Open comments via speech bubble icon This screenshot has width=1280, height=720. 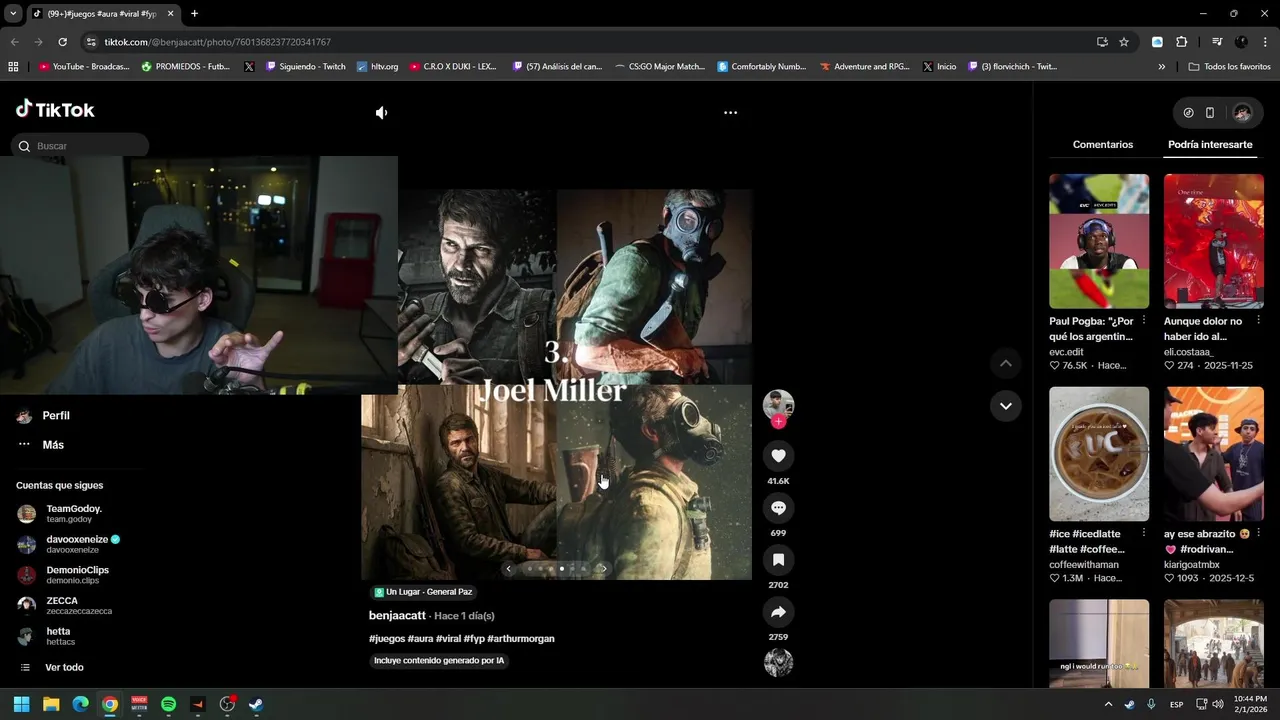778,508
